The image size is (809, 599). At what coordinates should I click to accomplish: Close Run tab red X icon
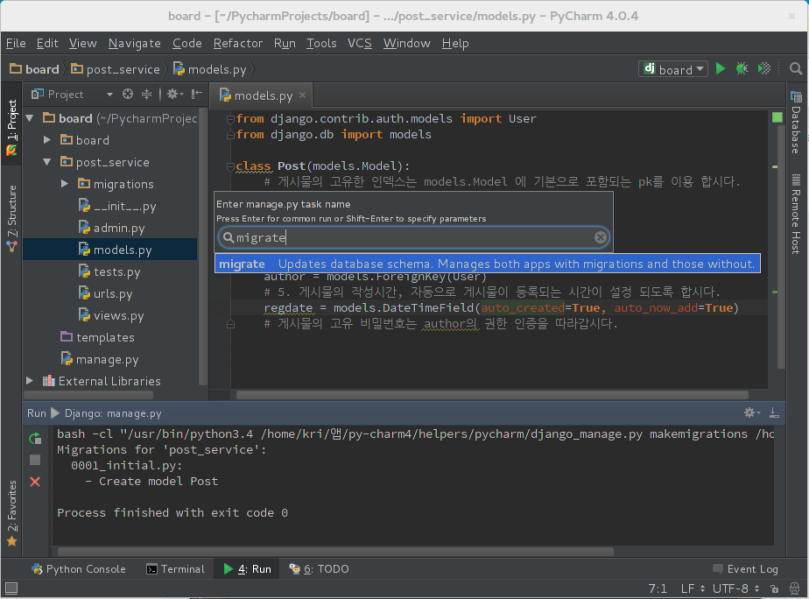tap(35, 482)
